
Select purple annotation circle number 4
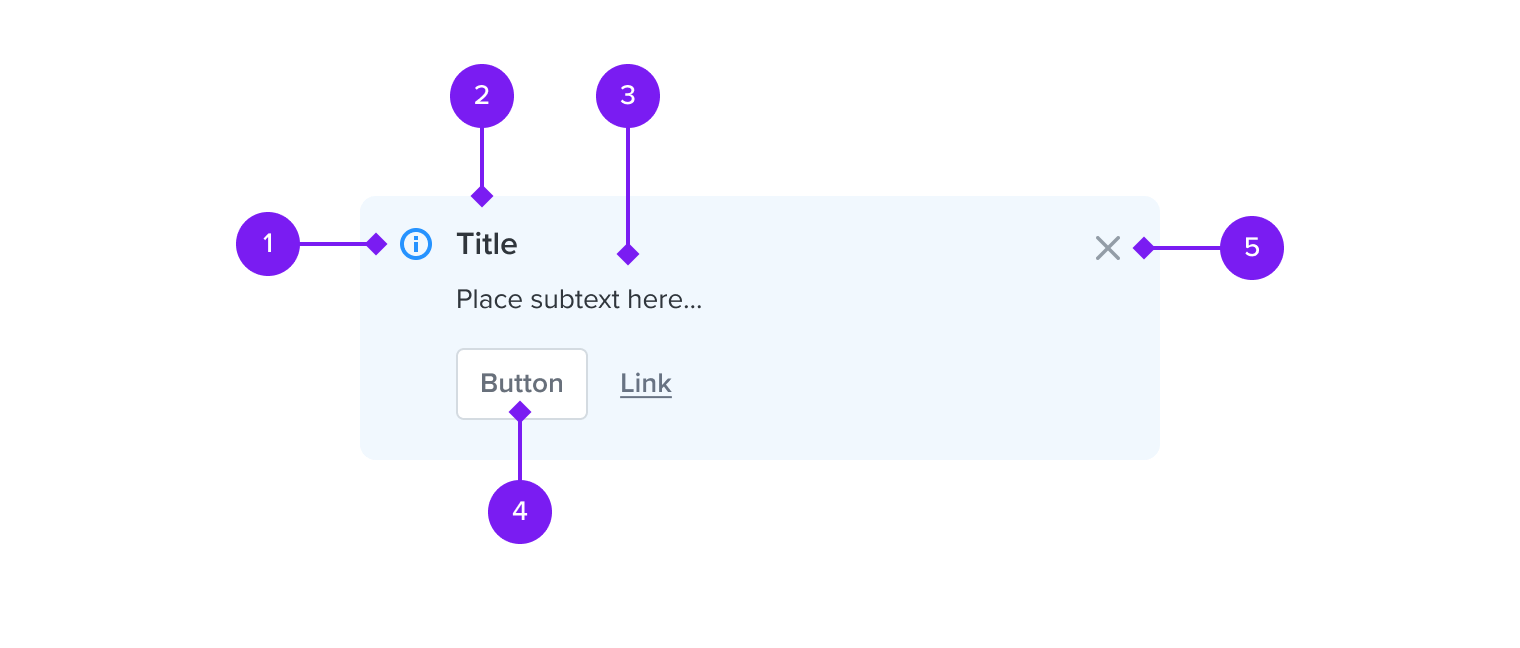[x=520, y=512]
